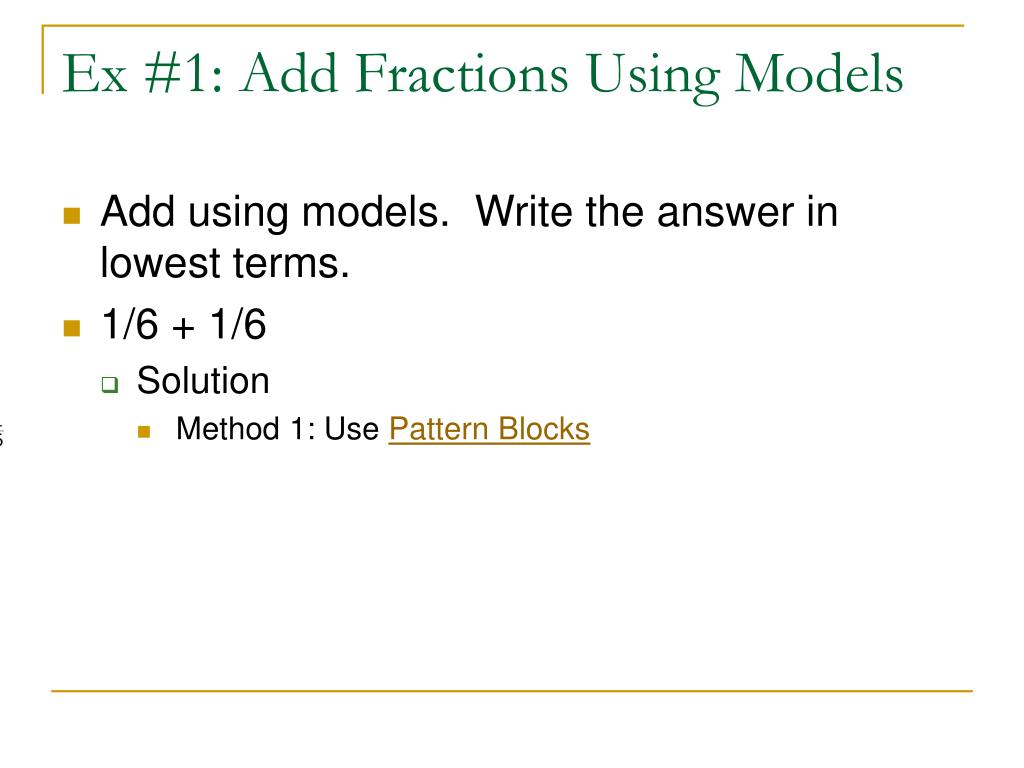Click the 'Solution' sub-bullet text
This screenshot has height=768, width=1024.
coord(203,381)
